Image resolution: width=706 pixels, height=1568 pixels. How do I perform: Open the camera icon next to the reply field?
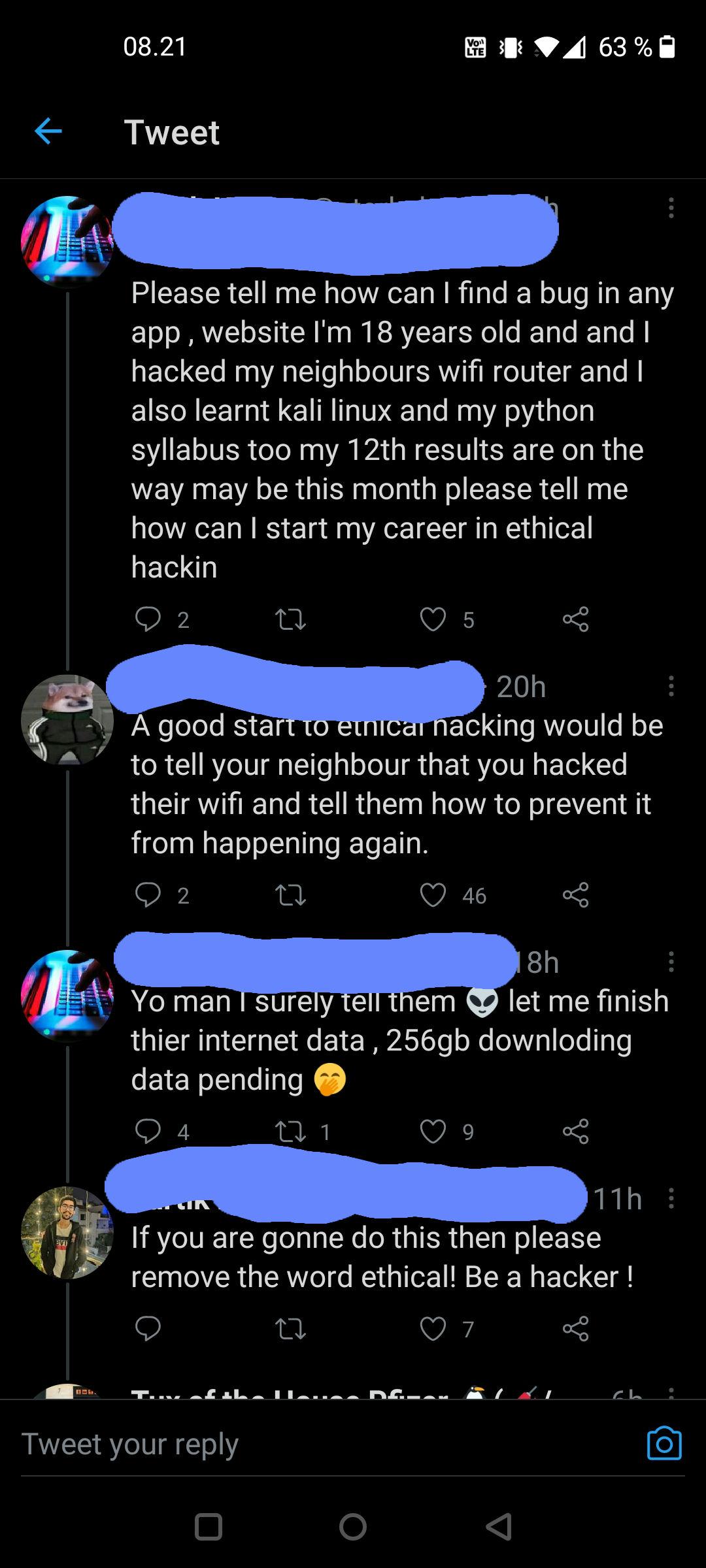[x=667, y=1445]
